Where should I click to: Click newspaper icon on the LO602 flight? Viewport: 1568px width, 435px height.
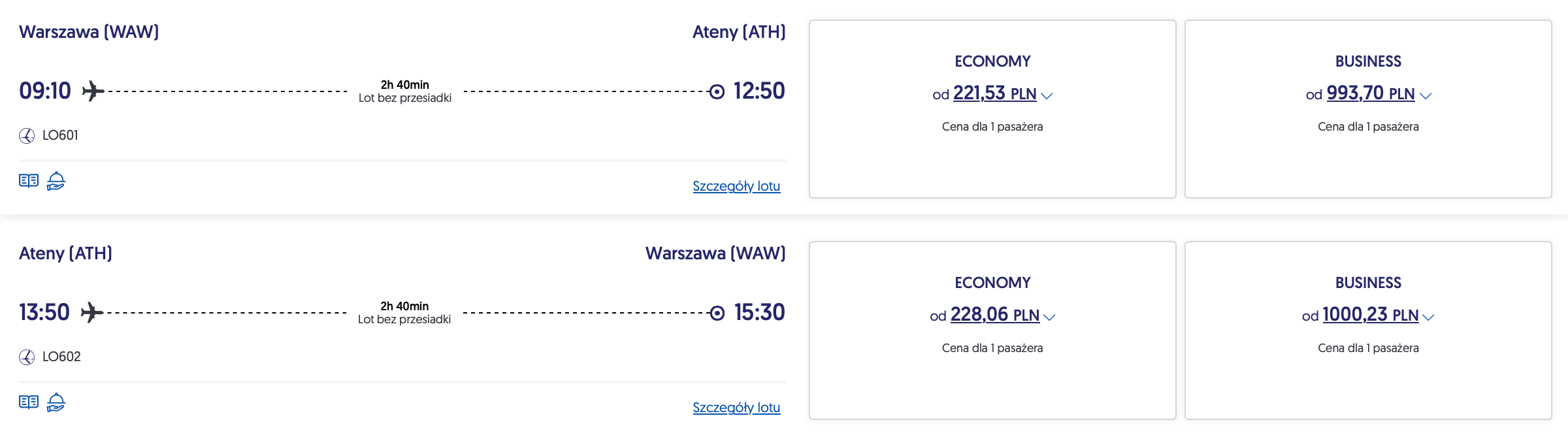[x=29, y=402]
